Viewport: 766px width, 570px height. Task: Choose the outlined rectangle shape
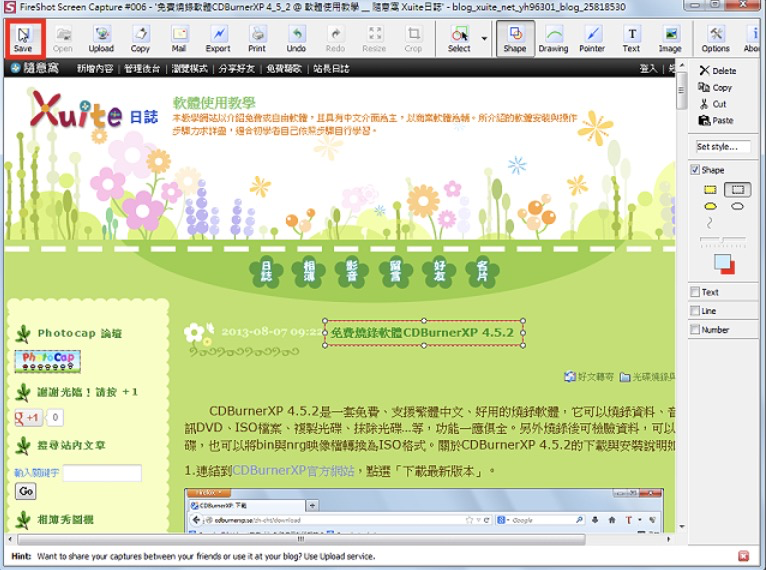click(x=738, y=190)
